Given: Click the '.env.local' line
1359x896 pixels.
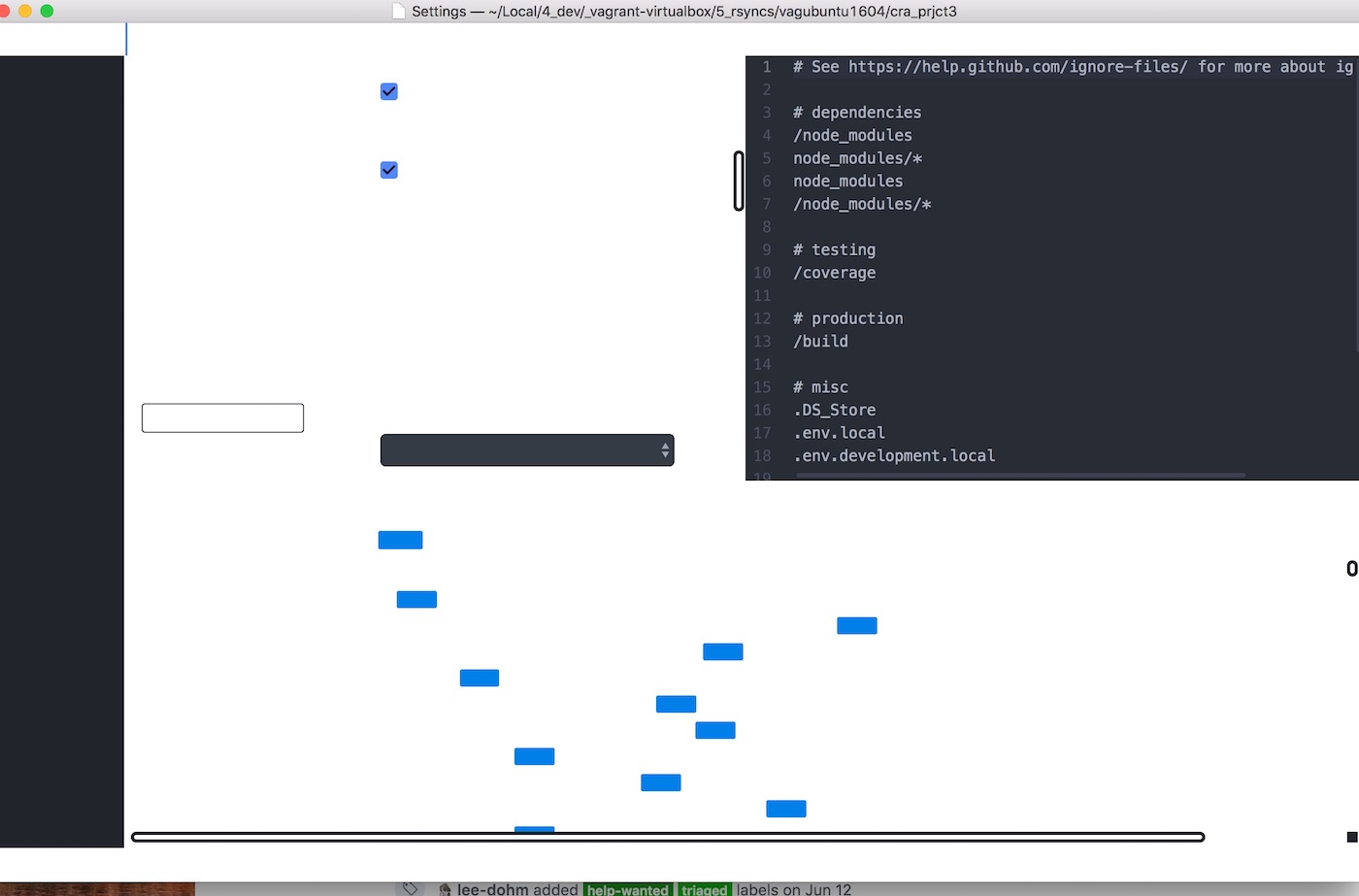Looking at the screenshot, I should coord(839,433).
